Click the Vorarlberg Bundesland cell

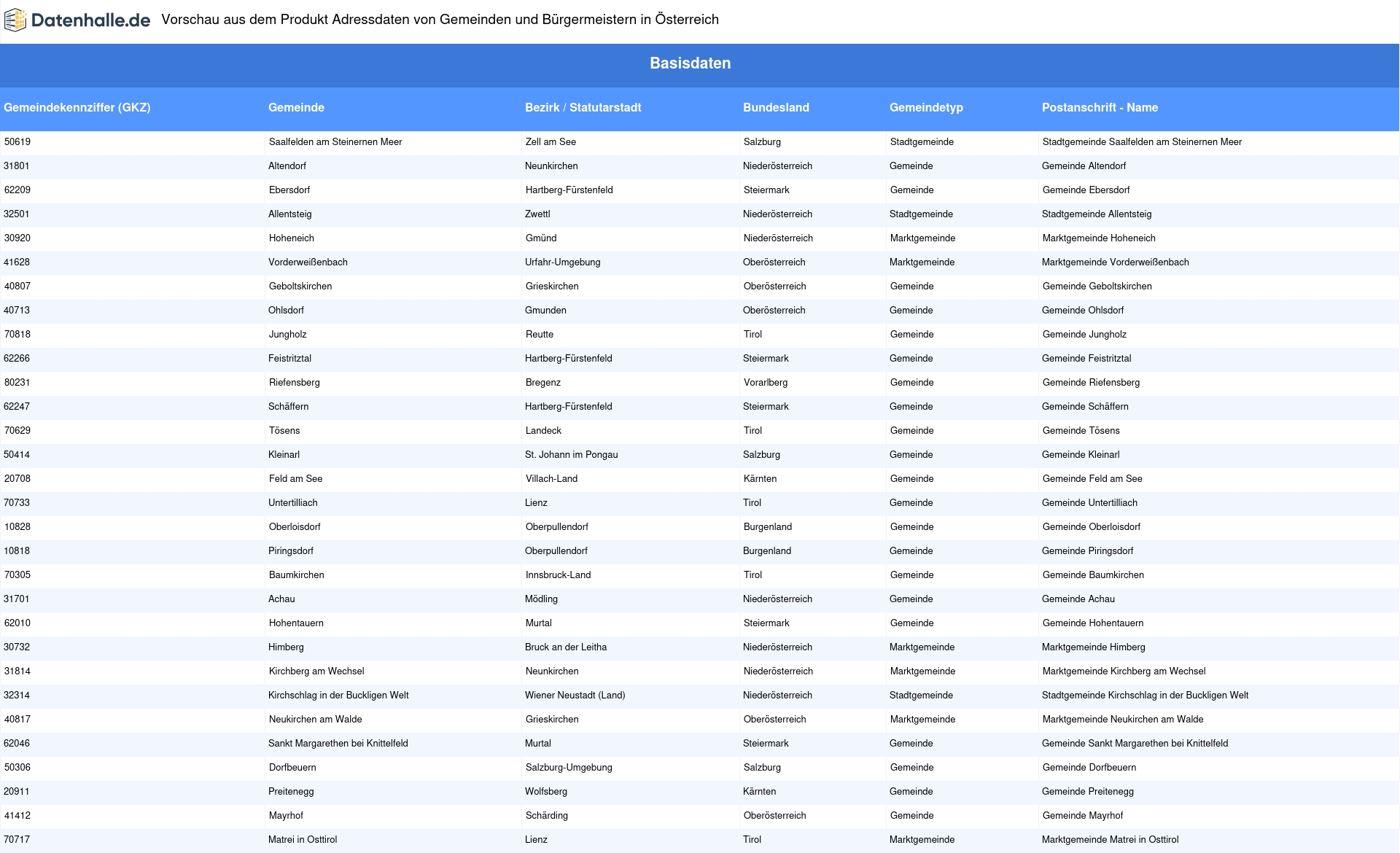point(812,383)
